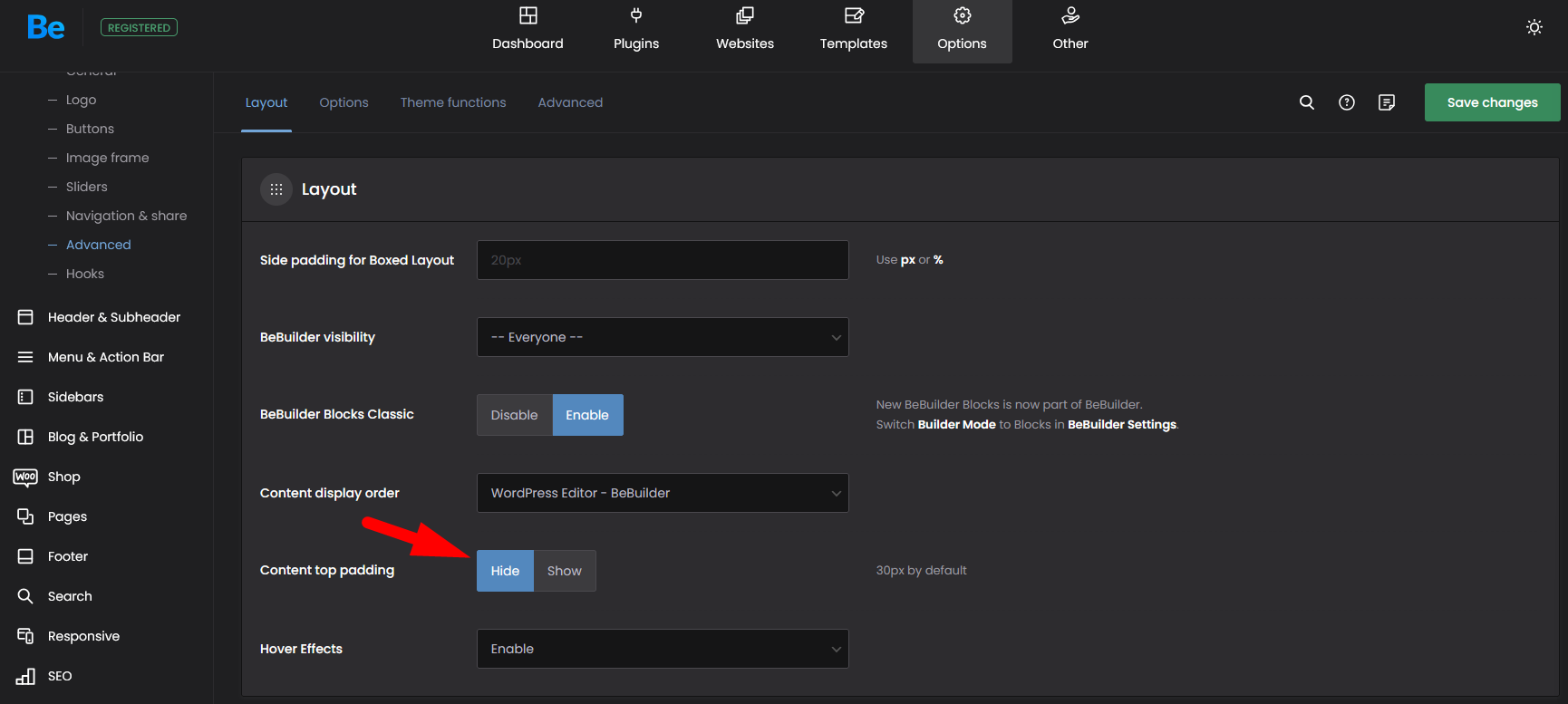This screenshot has height=704, width=1568.
Task: Click the 'BeBuilder visibility' label
Action: tap(317, 337)
